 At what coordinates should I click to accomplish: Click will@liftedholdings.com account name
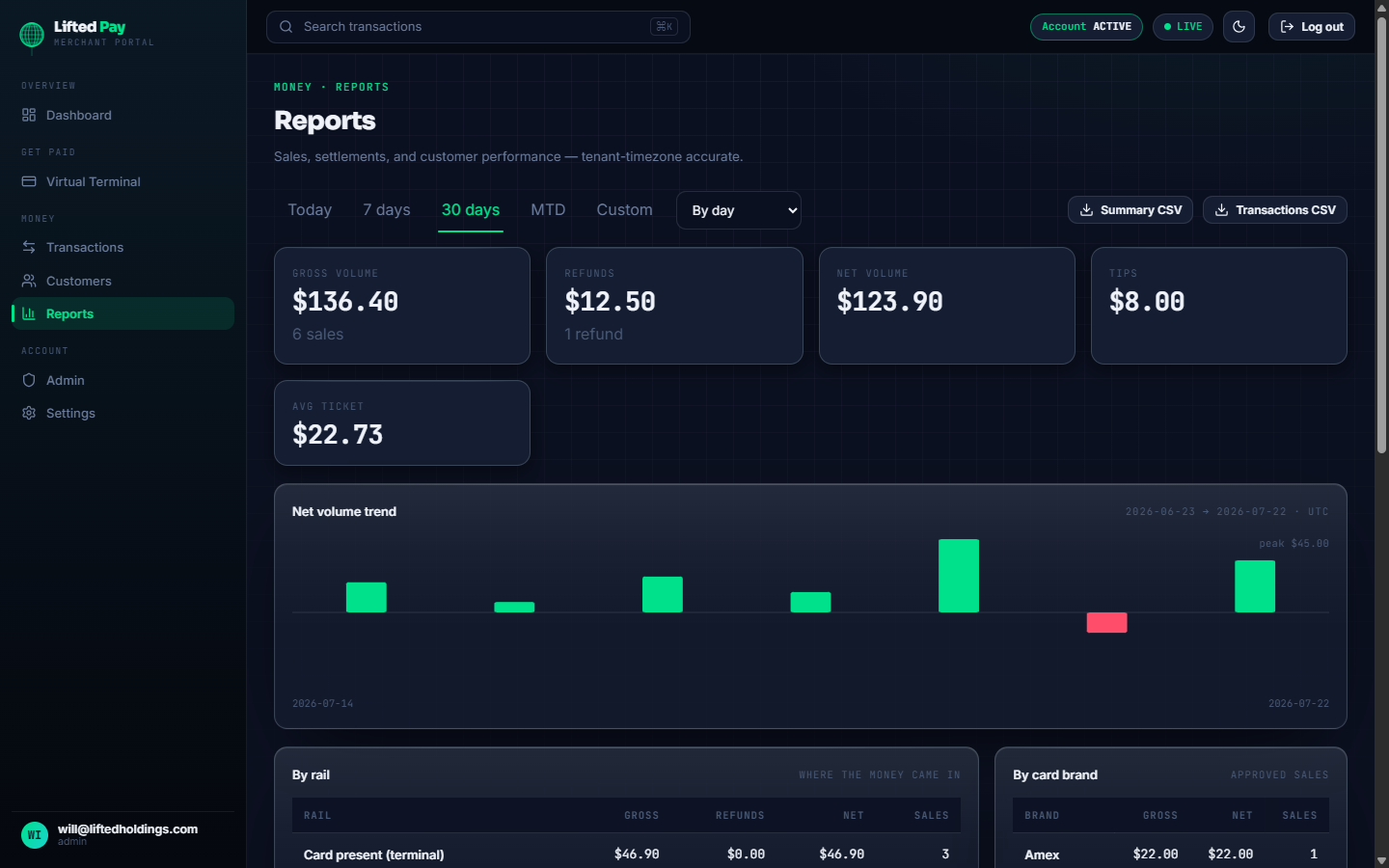click(127, 829)
